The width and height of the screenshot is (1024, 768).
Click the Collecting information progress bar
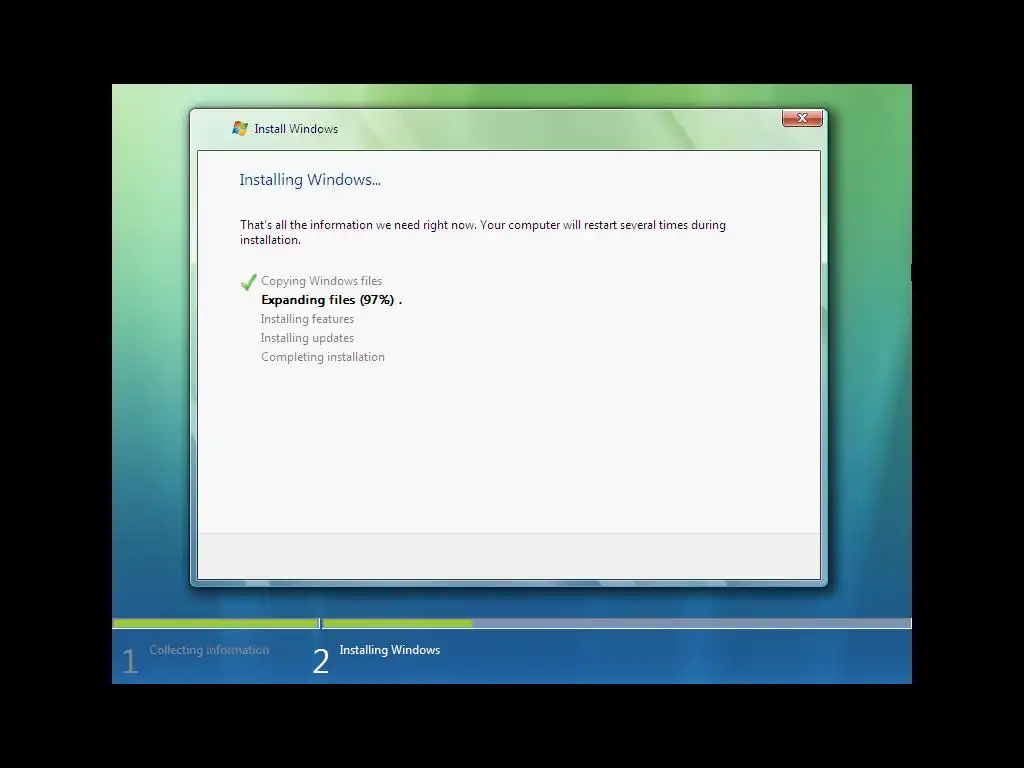(216, 624)
